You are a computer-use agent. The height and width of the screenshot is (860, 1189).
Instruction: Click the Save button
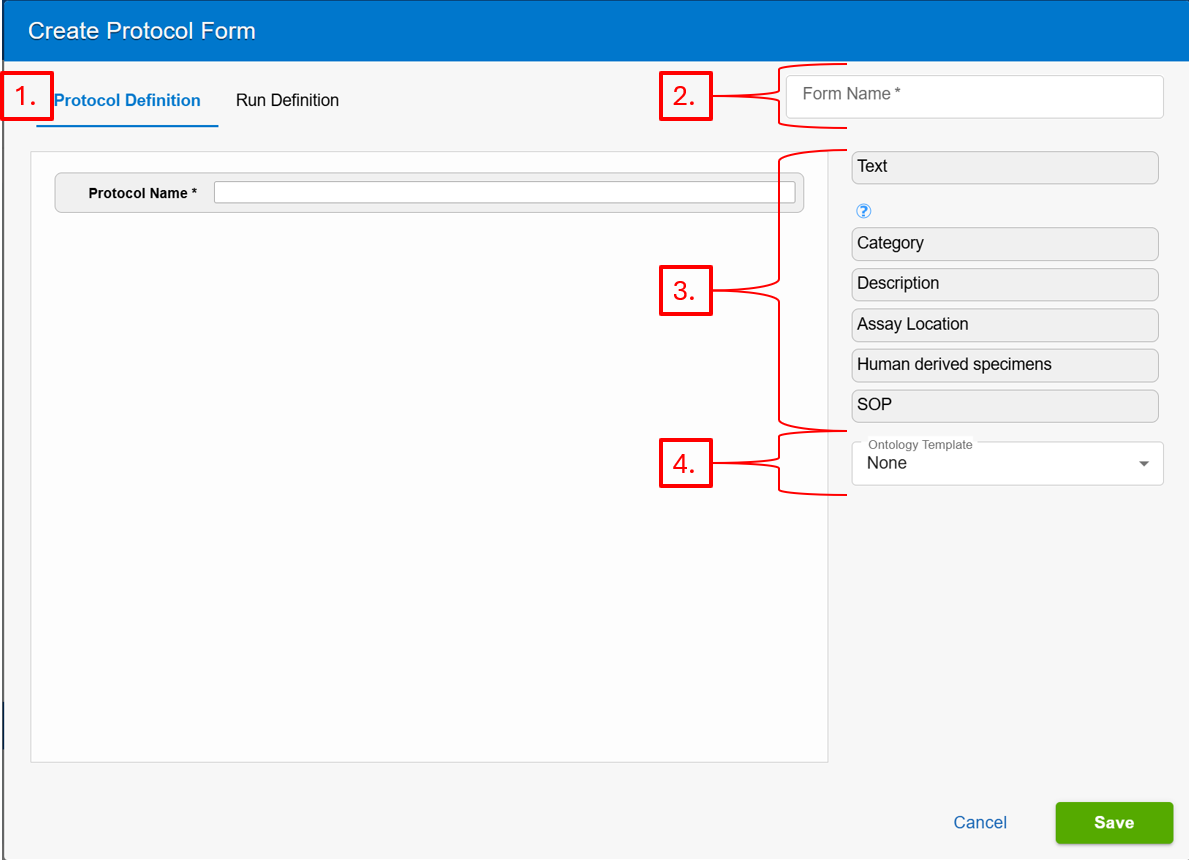(1113, 822)
